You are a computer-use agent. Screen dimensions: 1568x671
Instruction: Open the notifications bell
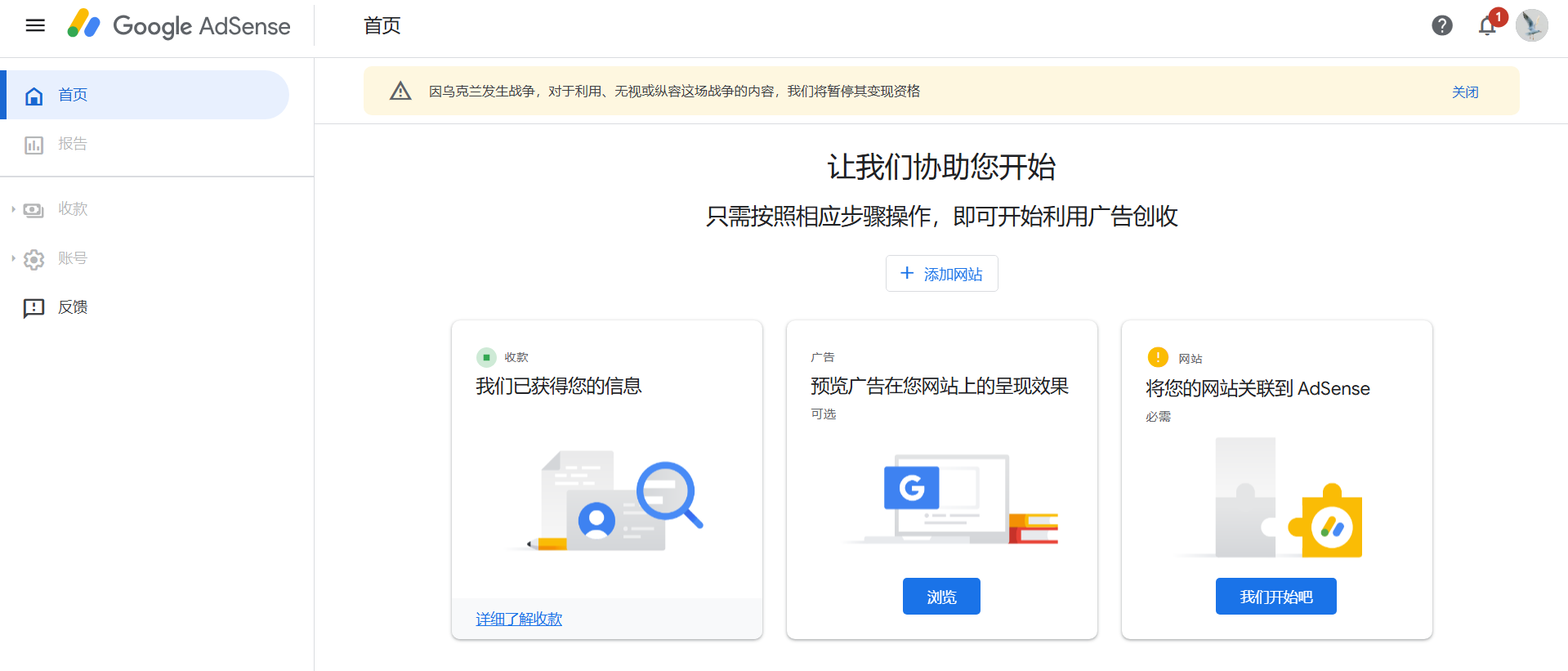pyautogui.click(x=1488, y=25)
